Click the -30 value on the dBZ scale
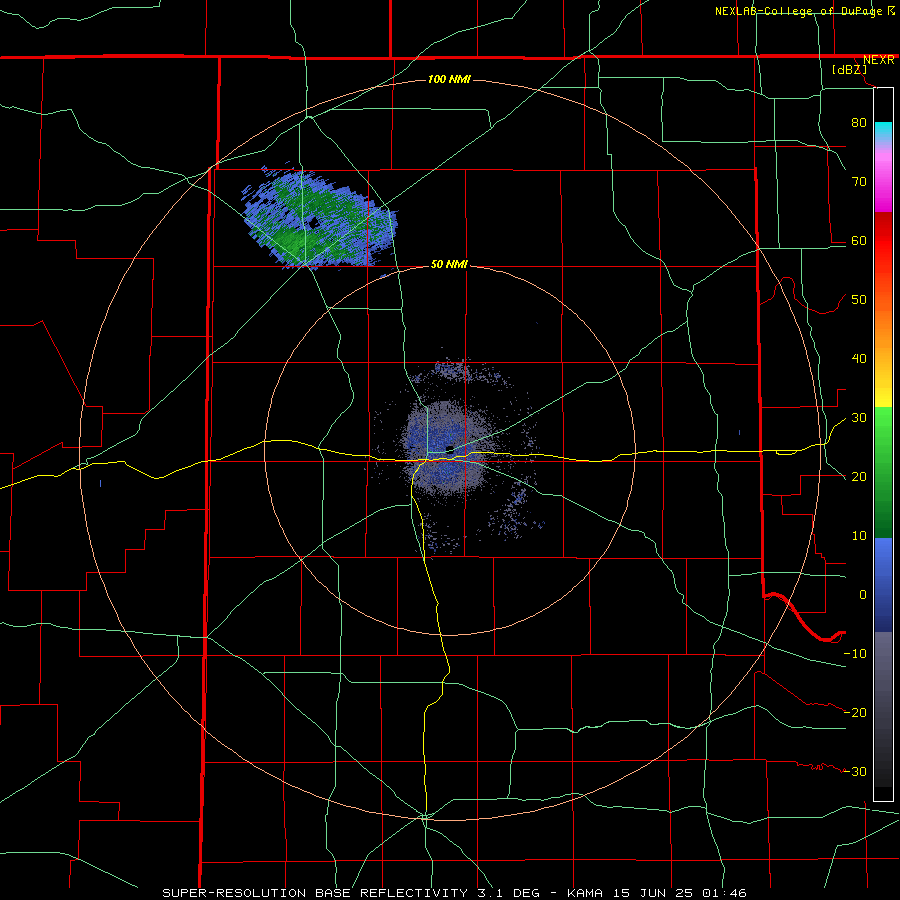 tap(855, 771)
